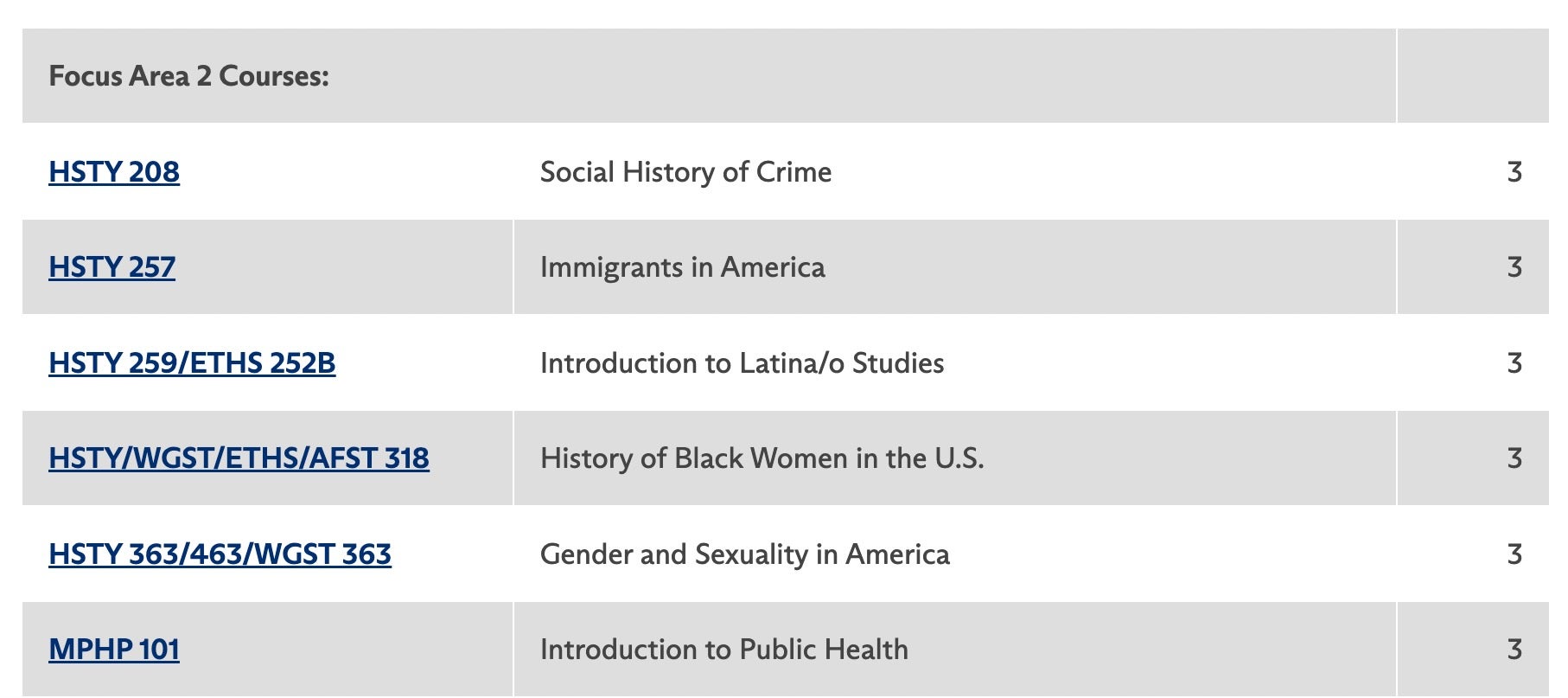Click the Introduction to Latina/o Studies title

pyautogui.click(x=742, y=363)
